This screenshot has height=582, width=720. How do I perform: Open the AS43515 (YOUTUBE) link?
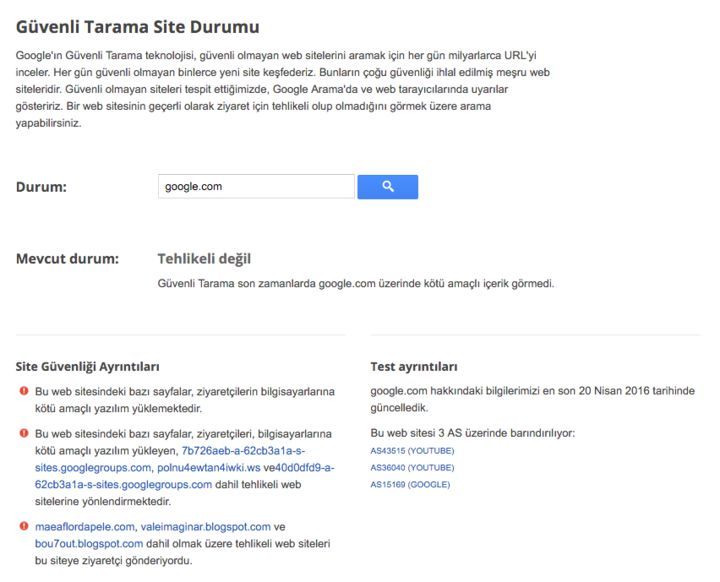coord(412,451)
